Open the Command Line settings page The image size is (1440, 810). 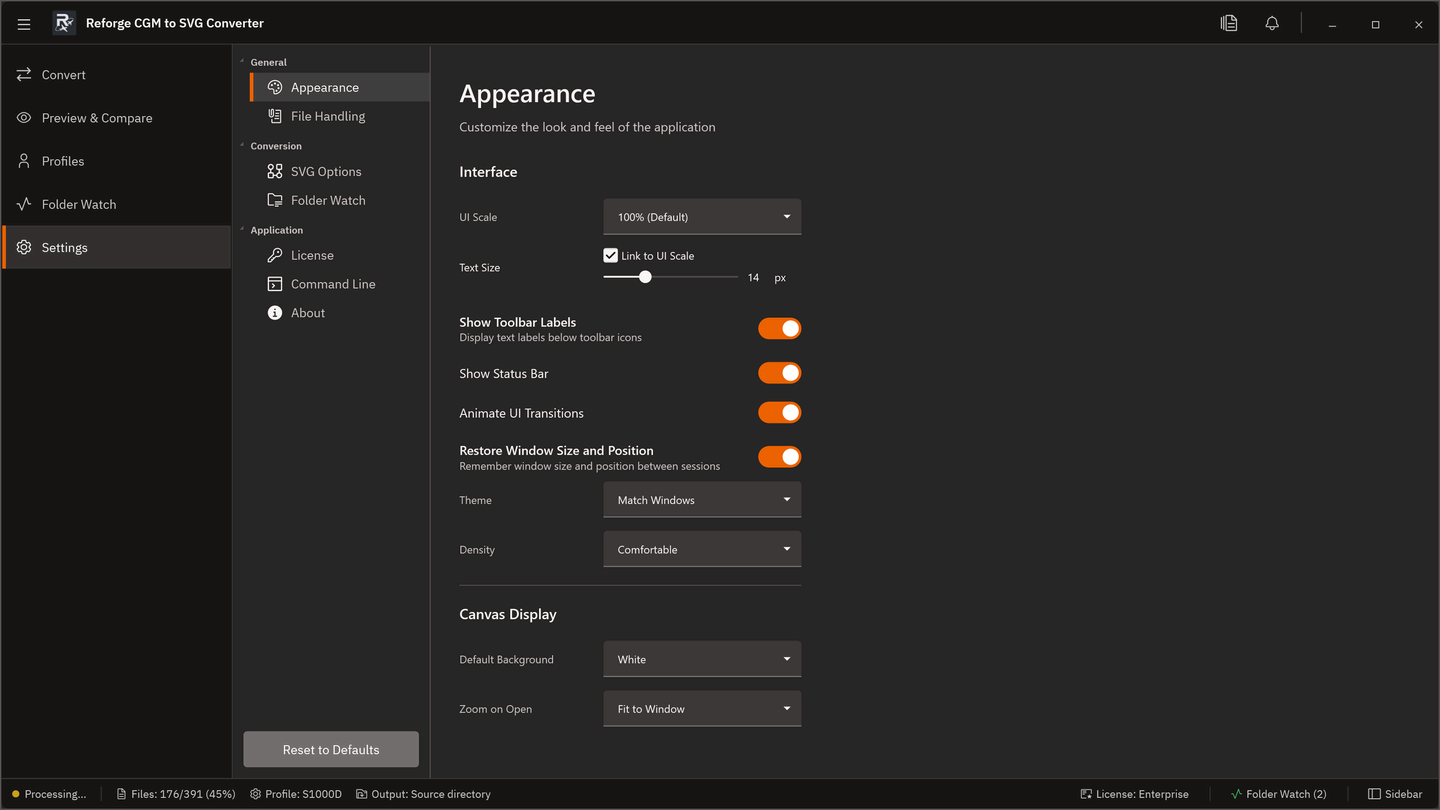pyautogui.click(x=340, y=284)
